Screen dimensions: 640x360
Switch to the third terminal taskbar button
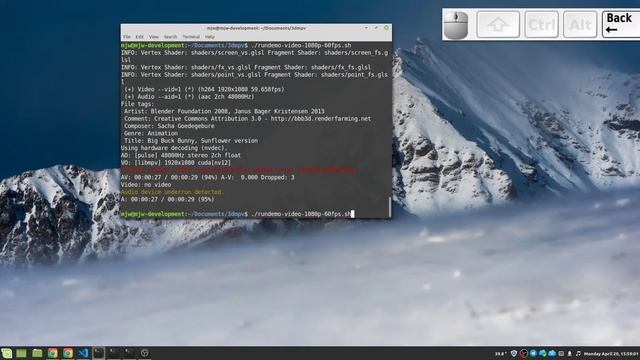click(129, 353)
